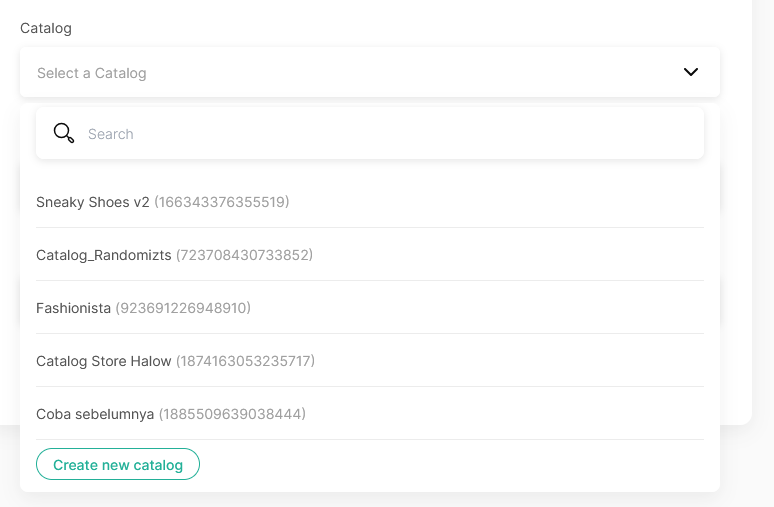This screenshot has height=507, width=774.
Task: Choose the Catalog_Randomizts option
Action: pos(104,255)
